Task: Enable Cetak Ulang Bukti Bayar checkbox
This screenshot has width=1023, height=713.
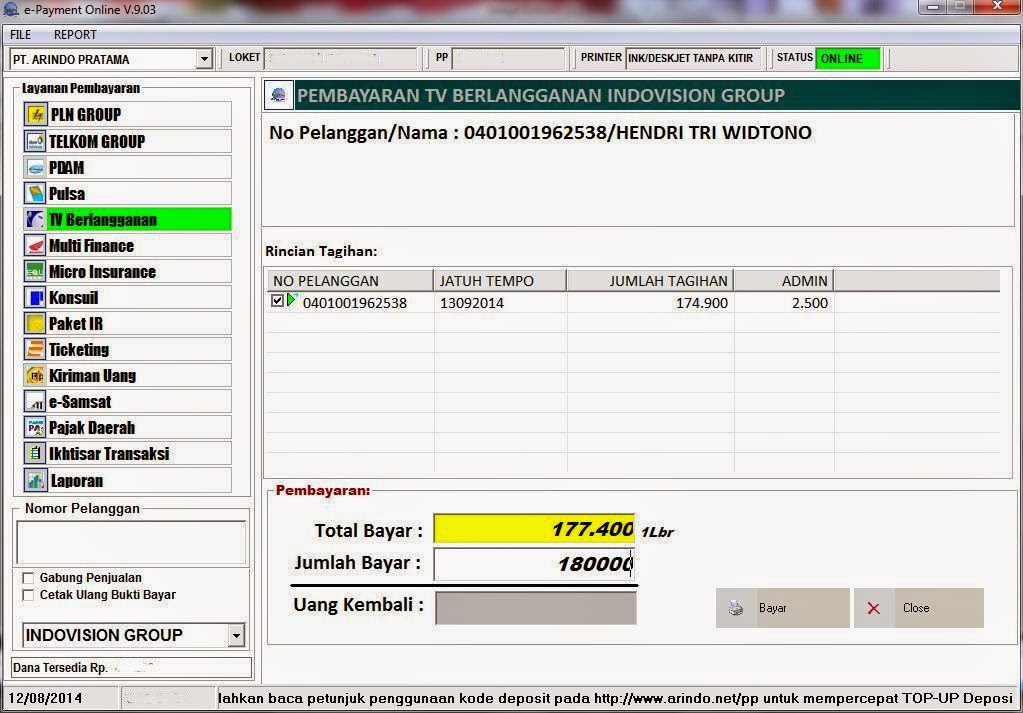Action: point(28,595)
